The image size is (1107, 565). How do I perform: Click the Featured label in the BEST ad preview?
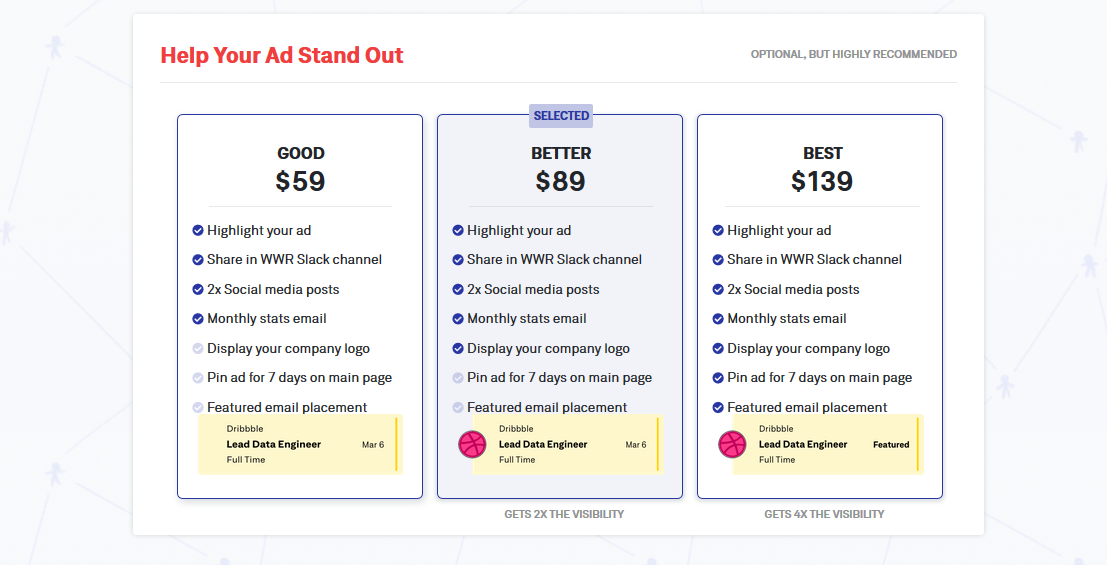[891, 444]
